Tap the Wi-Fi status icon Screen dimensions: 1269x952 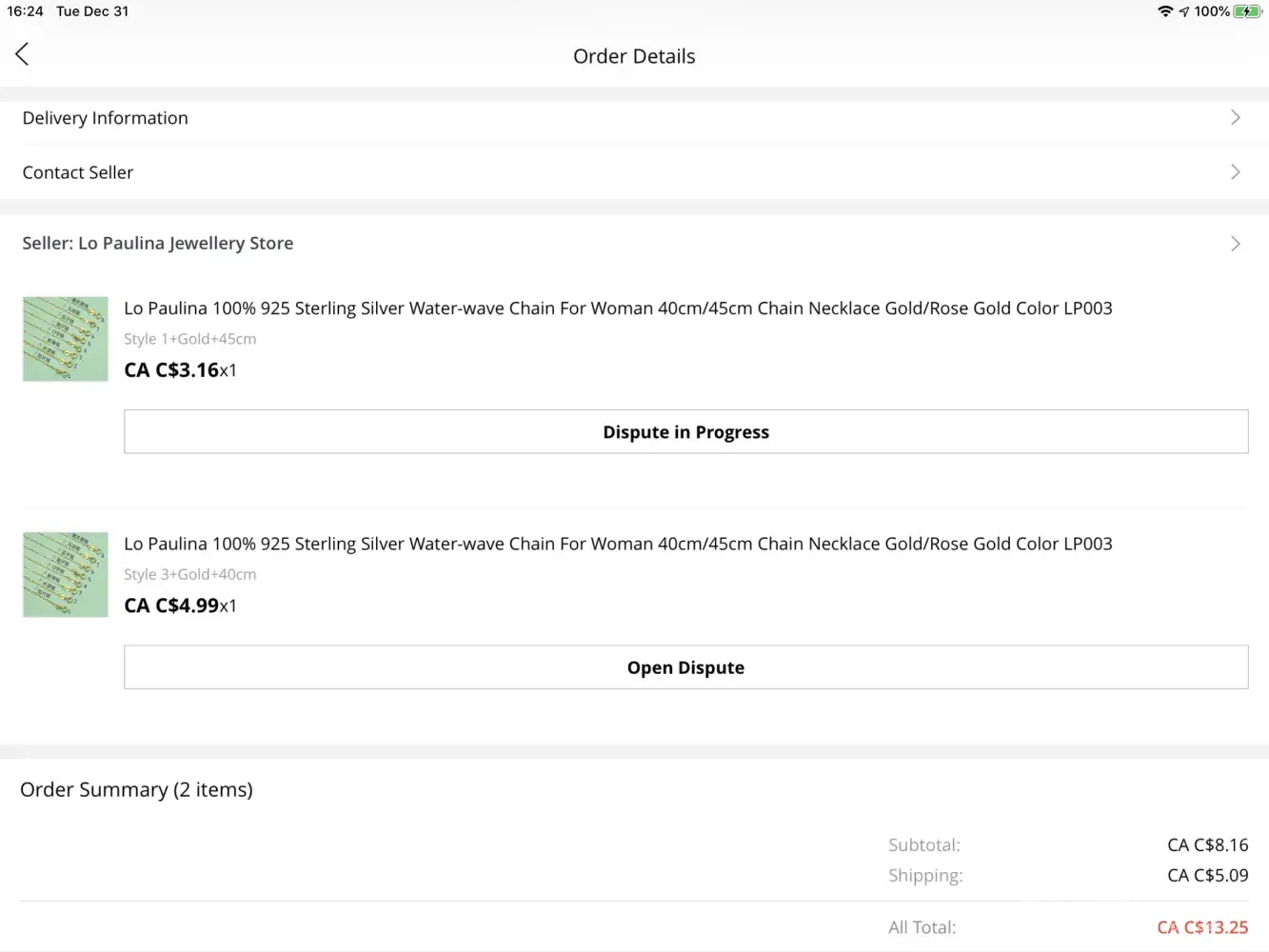pos(1164,11)
